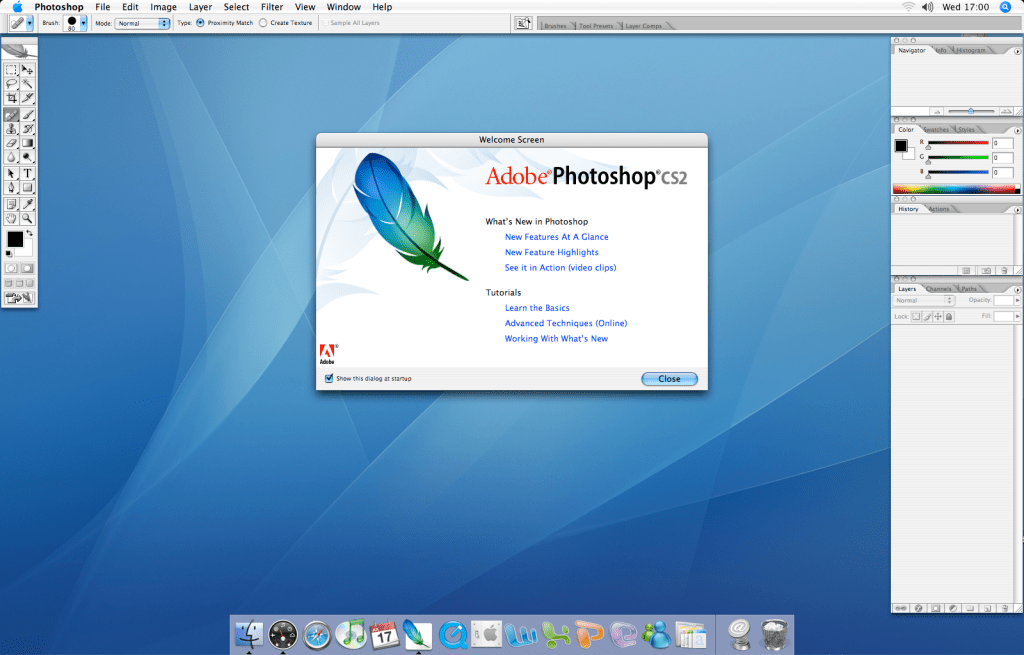Viewport: 1024px width, 655px height.
Task: Switch to the Swatches tab
Action: 936,130
